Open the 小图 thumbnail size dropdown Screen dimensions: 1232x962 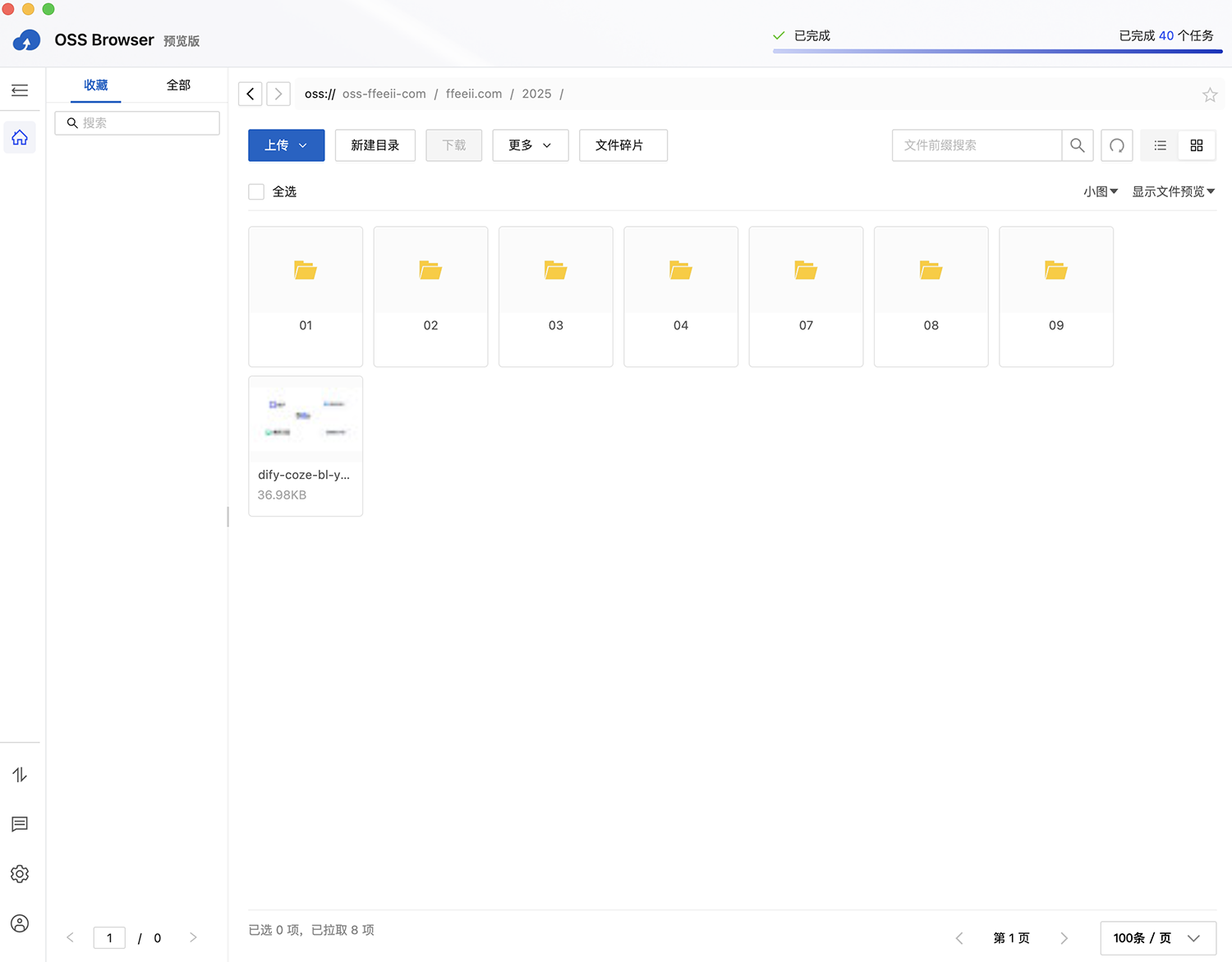1101,191
